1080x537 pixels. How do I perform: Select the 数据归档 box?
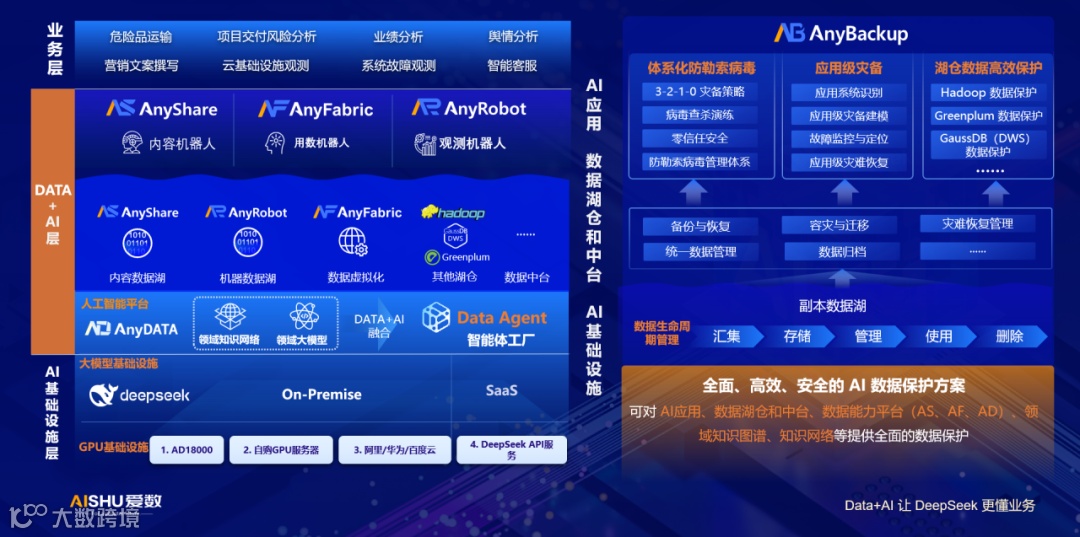coord(842,252)
